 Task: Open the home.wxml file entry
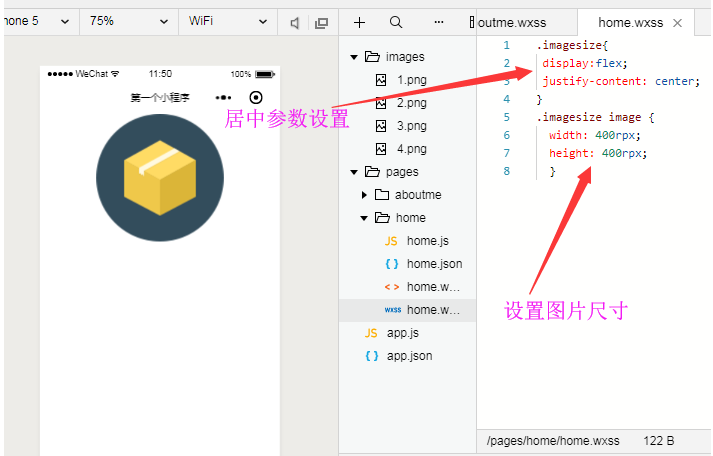coord(433,287)
